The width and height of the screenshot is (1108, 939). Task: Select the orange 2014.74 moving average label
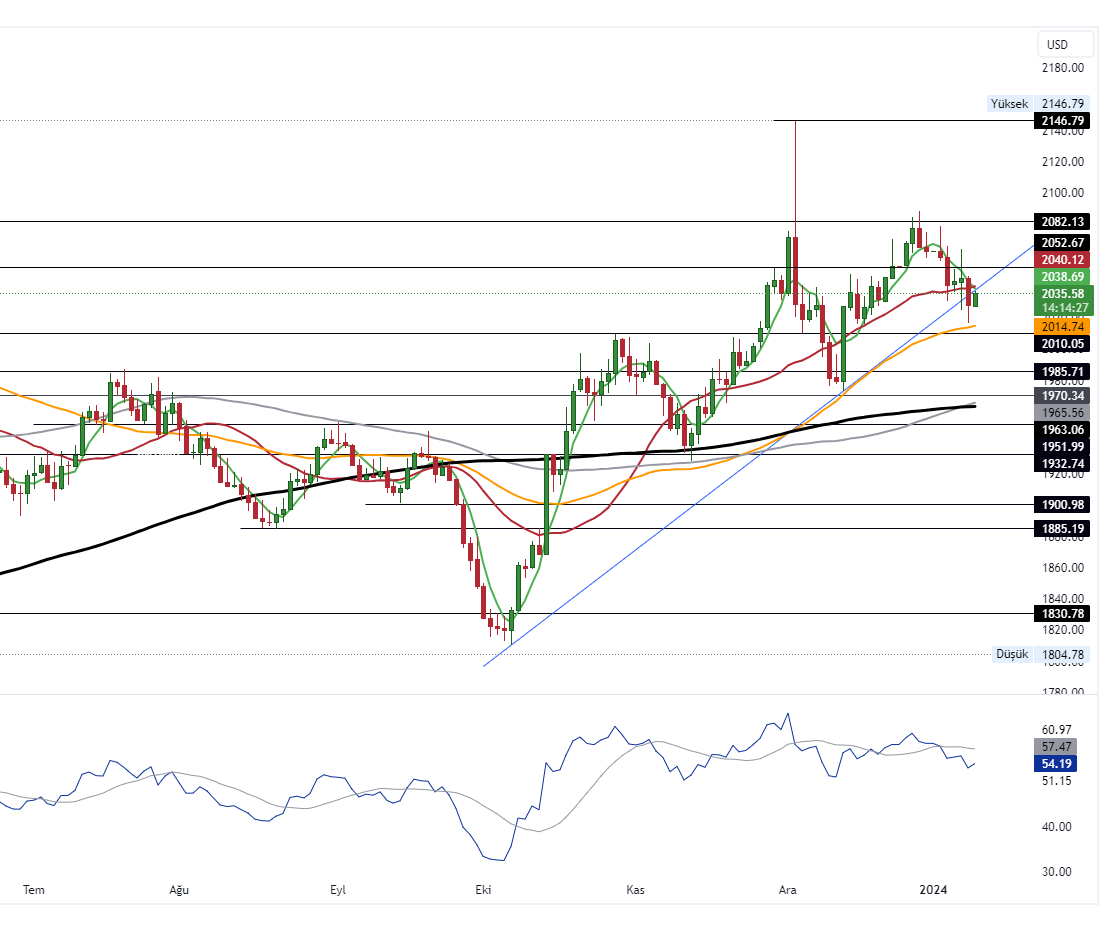tap(1062, 326)
